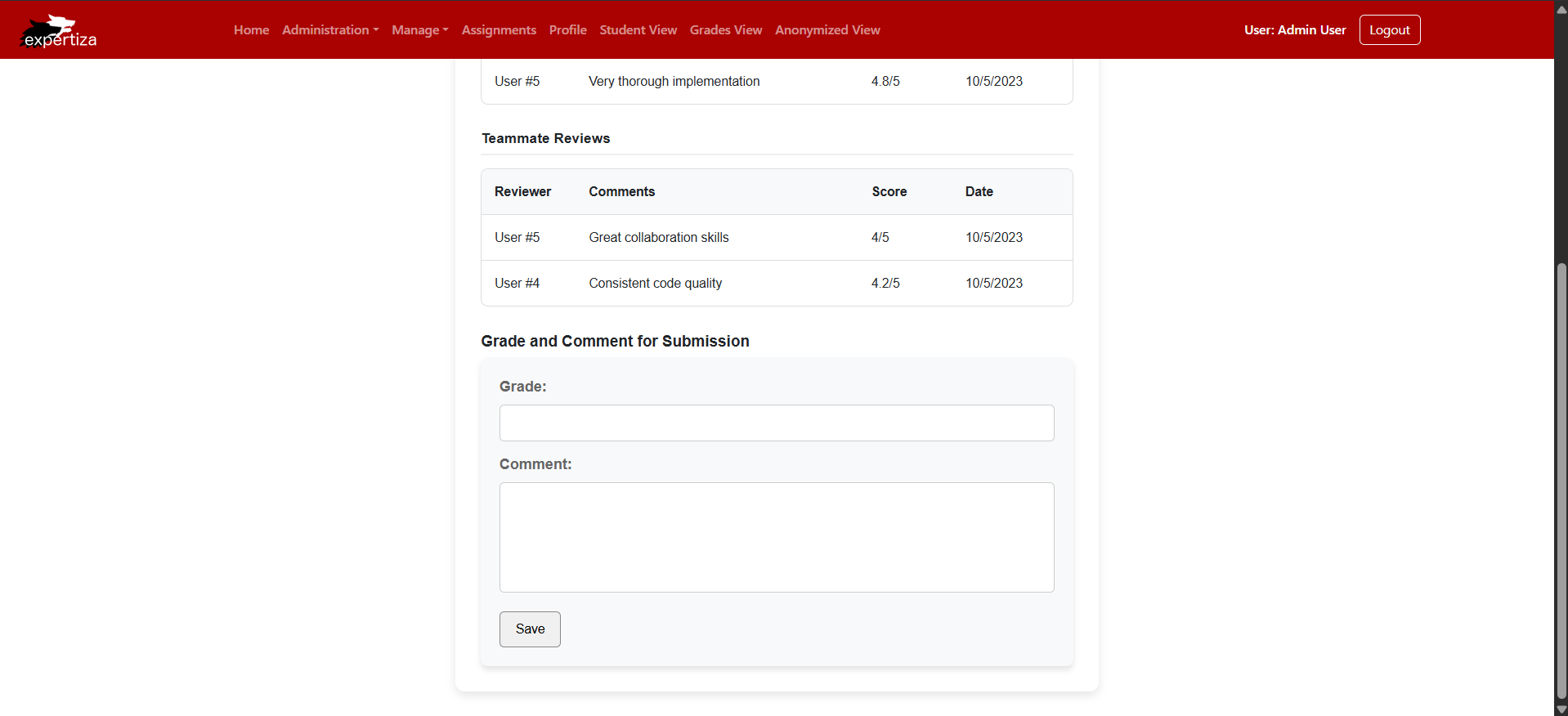Click the User: Admin User label
Image resolution: width=1568 pixels, height=716 pixels.
point(1294,30)
